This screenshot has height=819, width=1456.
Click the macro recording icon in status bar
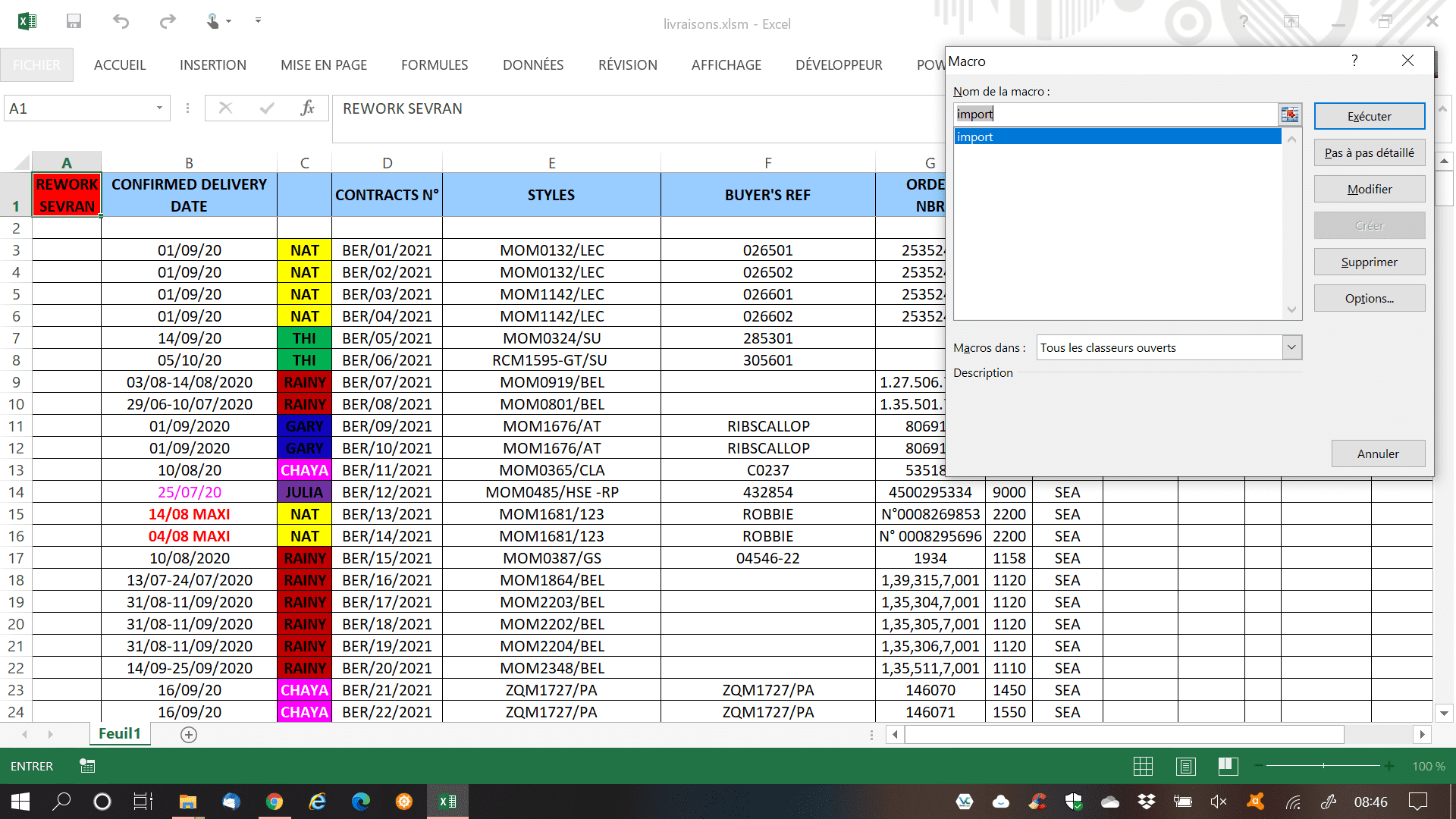click(87, 766)
